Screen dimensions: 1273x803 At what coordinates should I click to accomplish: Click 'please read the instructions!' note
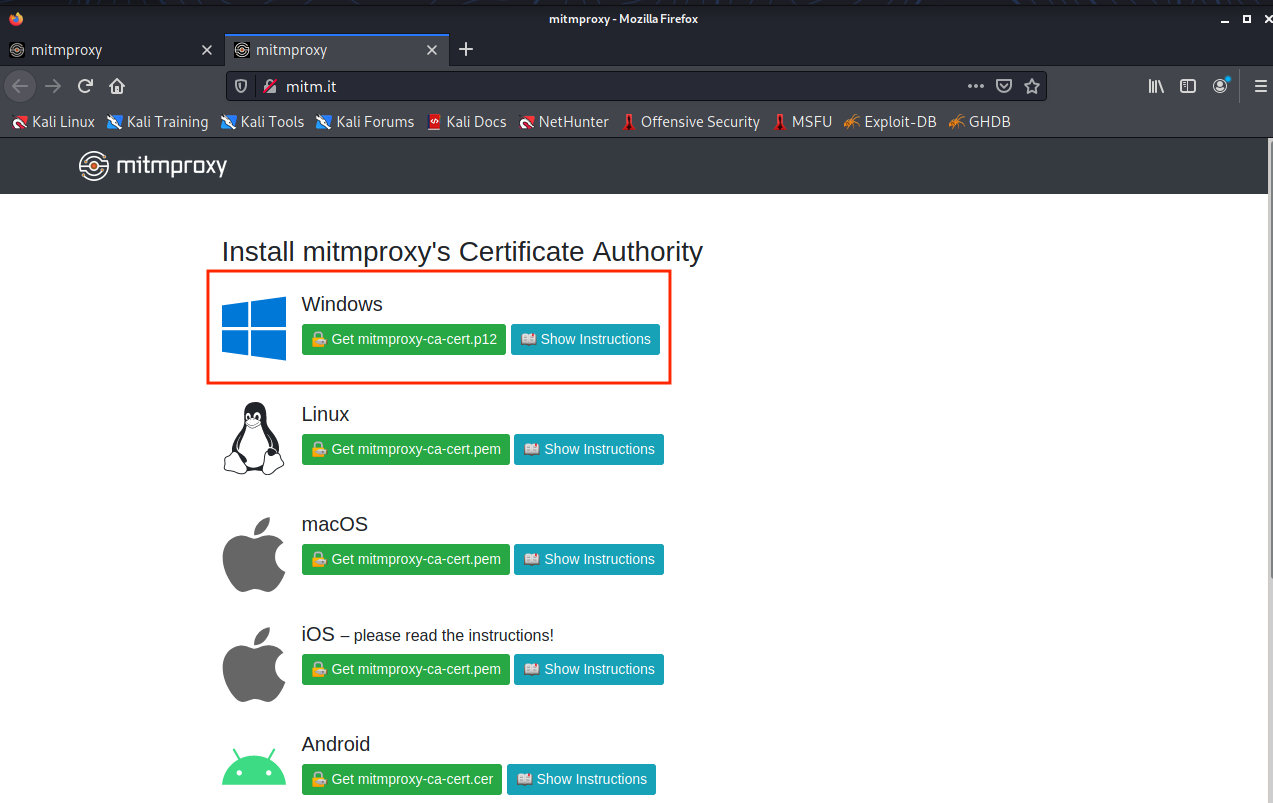[x=454, y=635]
